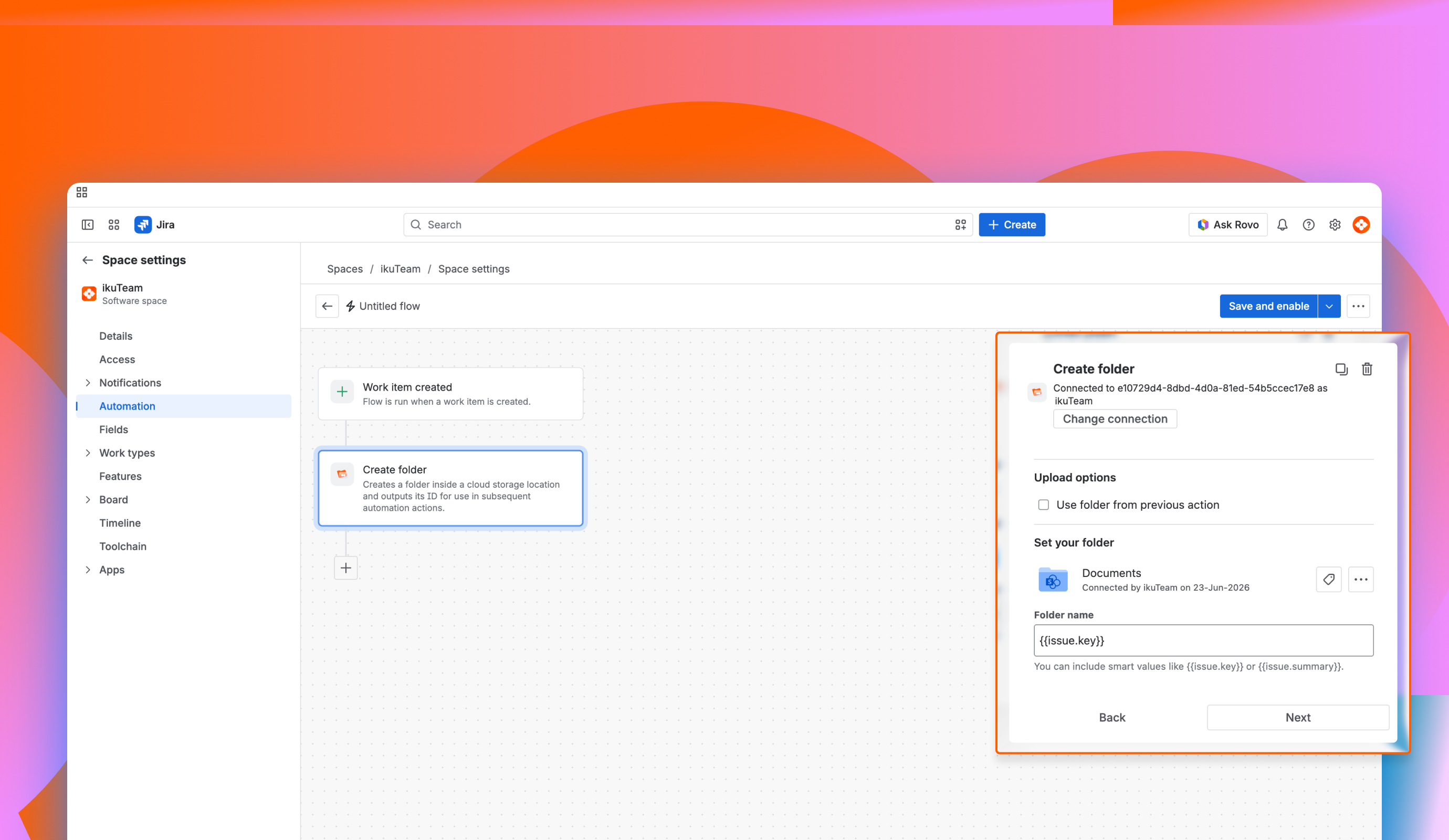Click the Back button in panel

click(x=1112, y=718)
